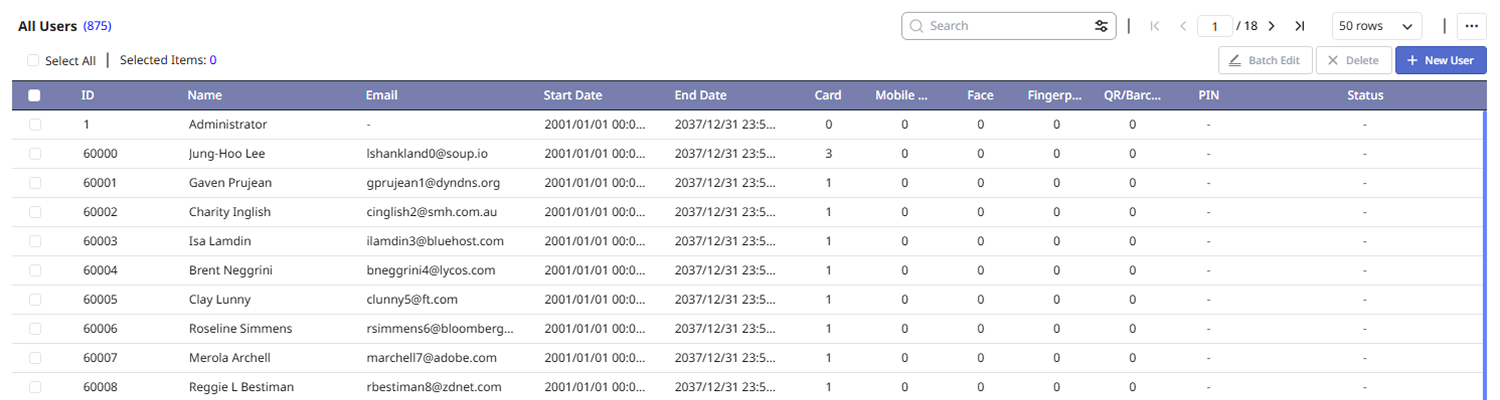
Task: Click the vertical scrollbar on table
Action: 1485,250
